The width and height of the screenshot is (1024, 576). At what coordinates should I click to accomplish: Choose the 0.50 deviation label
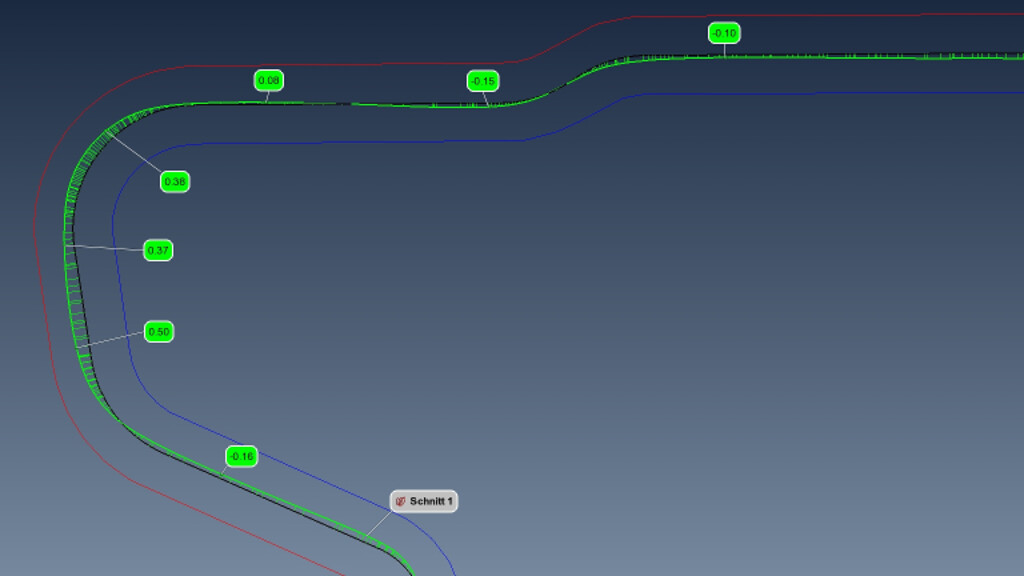tap(159, 331)
